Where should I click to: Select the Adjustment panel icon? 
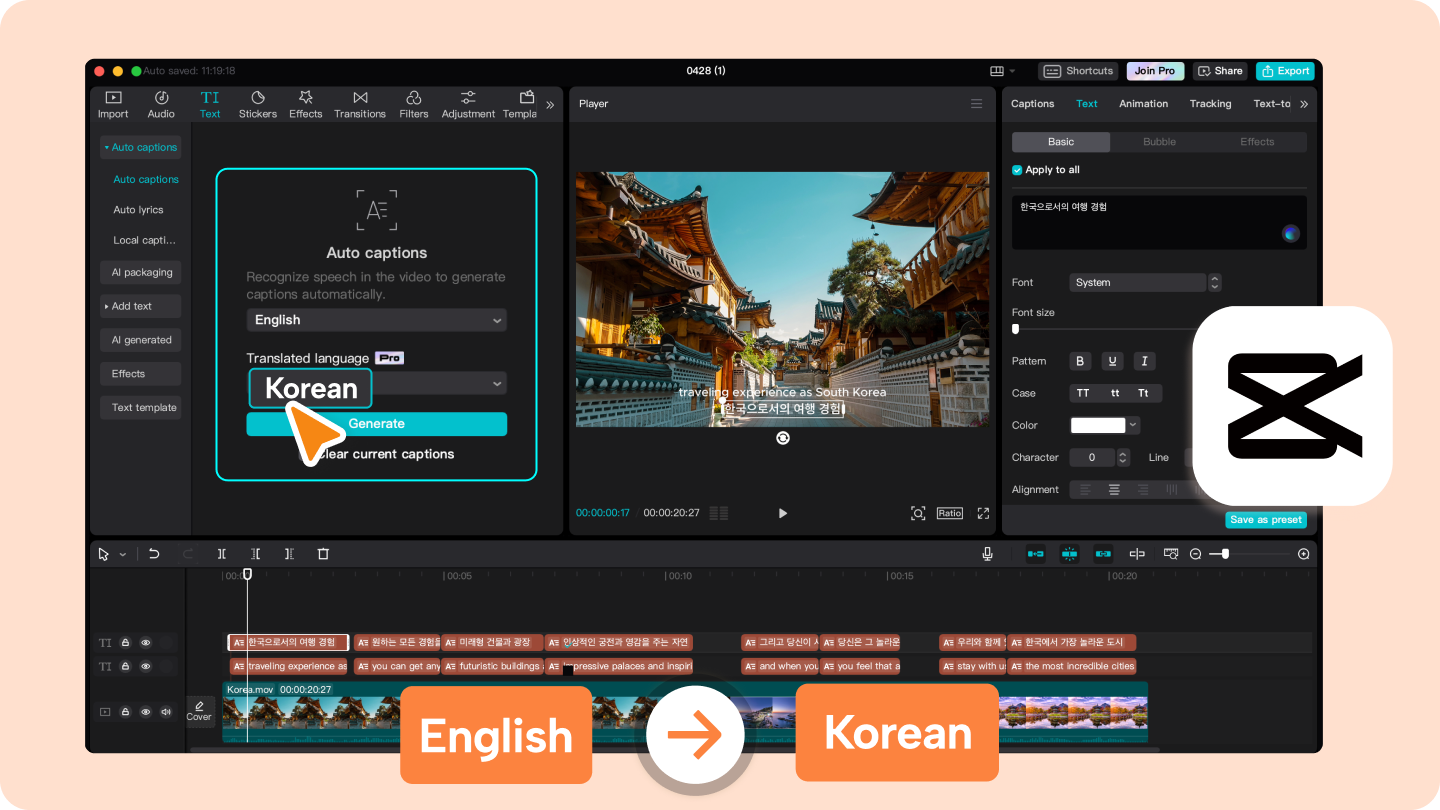point(468,104)
